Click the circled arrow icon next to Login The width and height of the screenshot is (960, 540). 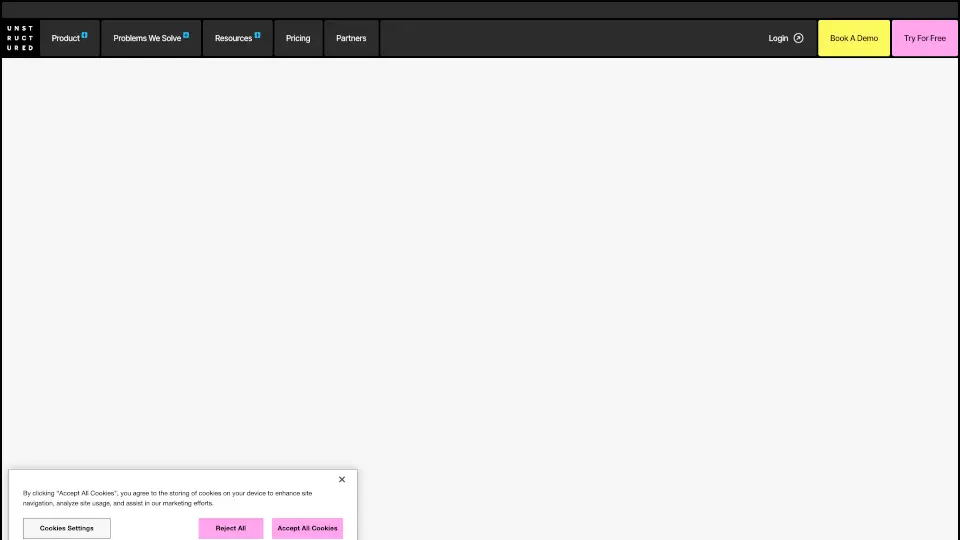point(798,38)
